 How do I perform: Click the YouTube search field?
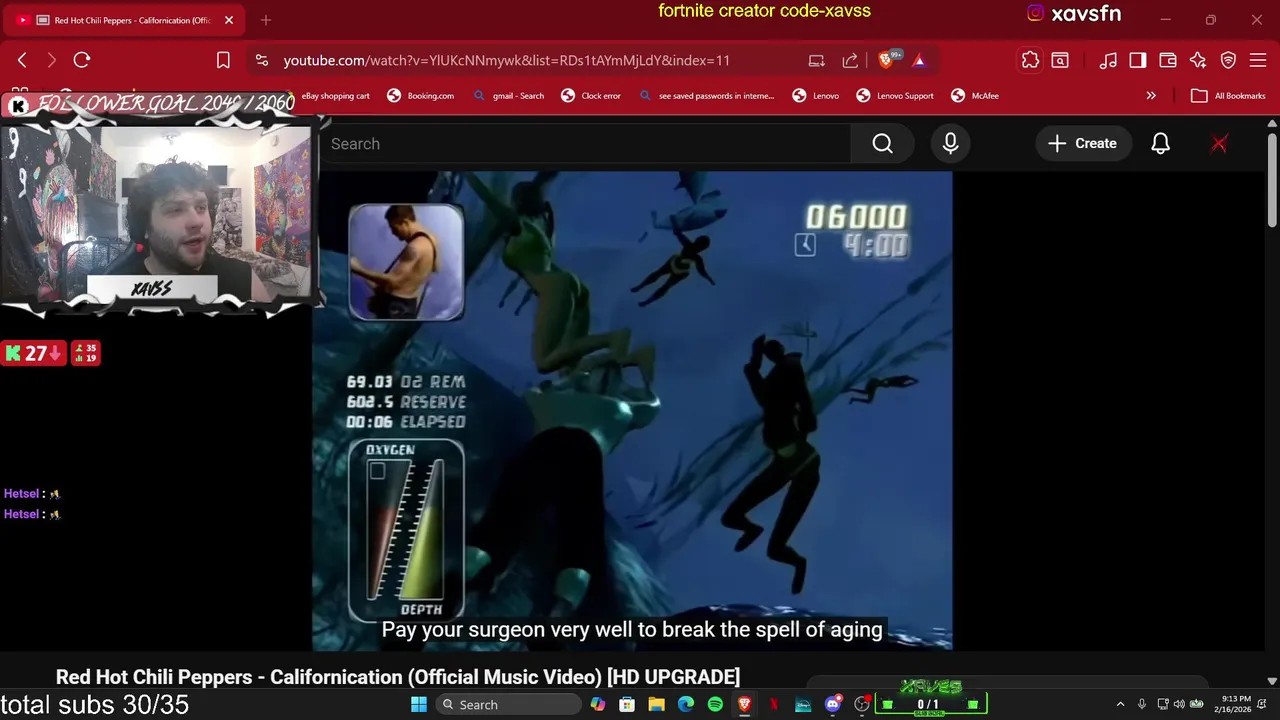point(585,144)
